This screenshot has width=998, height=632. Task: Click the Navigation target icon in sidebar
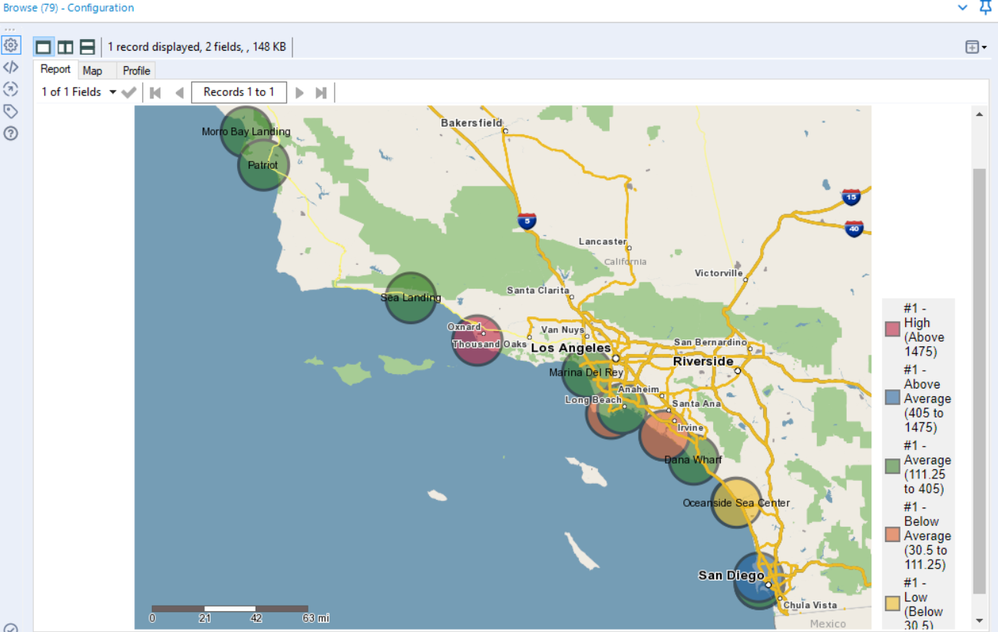(11, 90)
